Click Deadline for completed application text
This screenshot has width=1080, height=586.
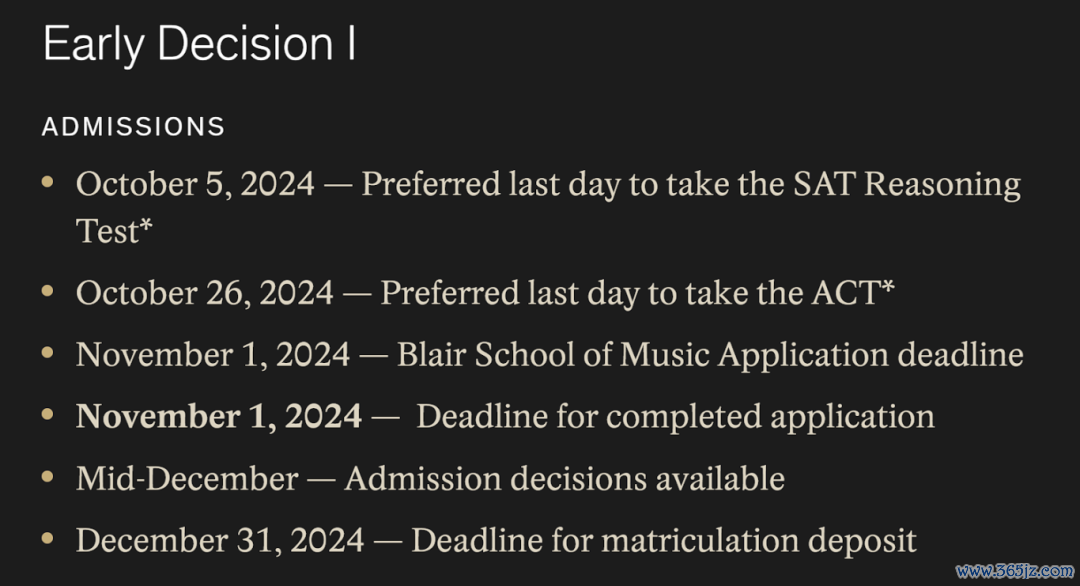pyautogui.click(x=676, y=417)
